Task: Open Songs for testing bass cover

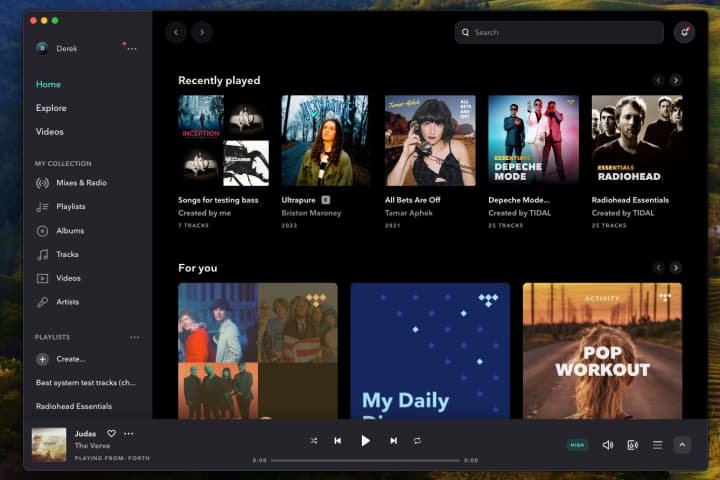Action: (x=224, y=141)
